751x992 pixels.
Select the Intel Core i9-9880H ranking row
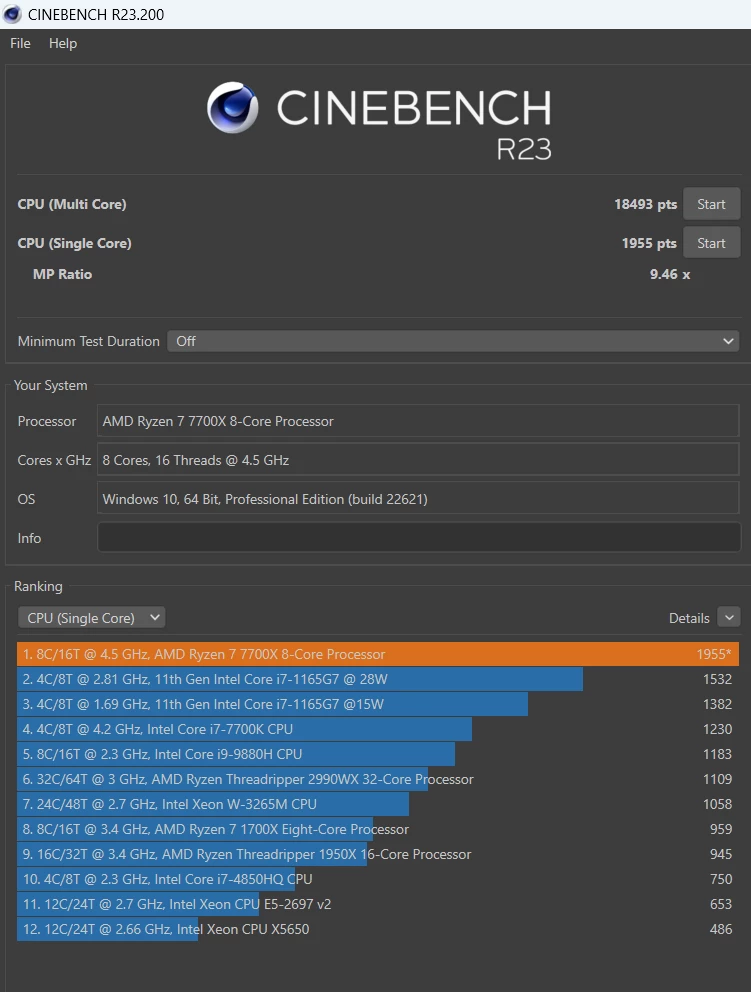tap(378, 753)
